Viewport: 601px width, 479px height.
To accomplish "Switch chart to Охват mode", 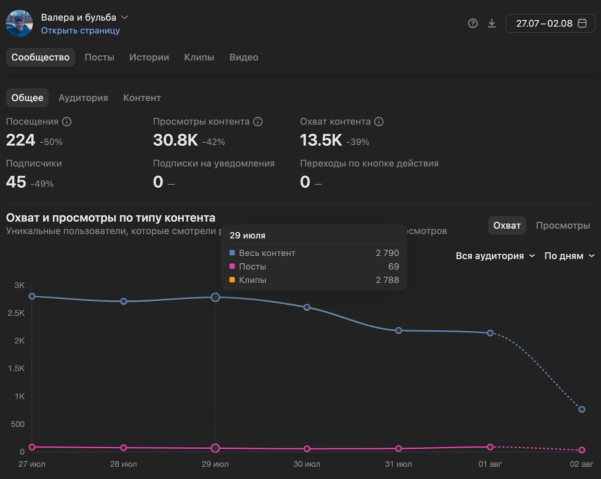I will [x=507, y=225].
